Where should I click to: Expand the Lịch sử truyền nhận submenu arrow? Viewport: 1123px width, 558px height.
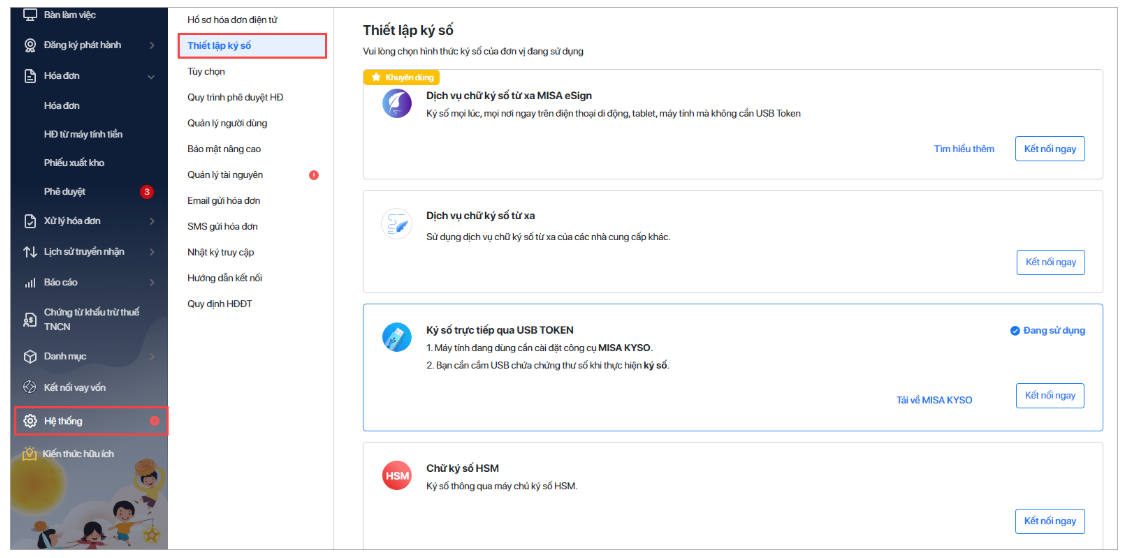(152, 251)
